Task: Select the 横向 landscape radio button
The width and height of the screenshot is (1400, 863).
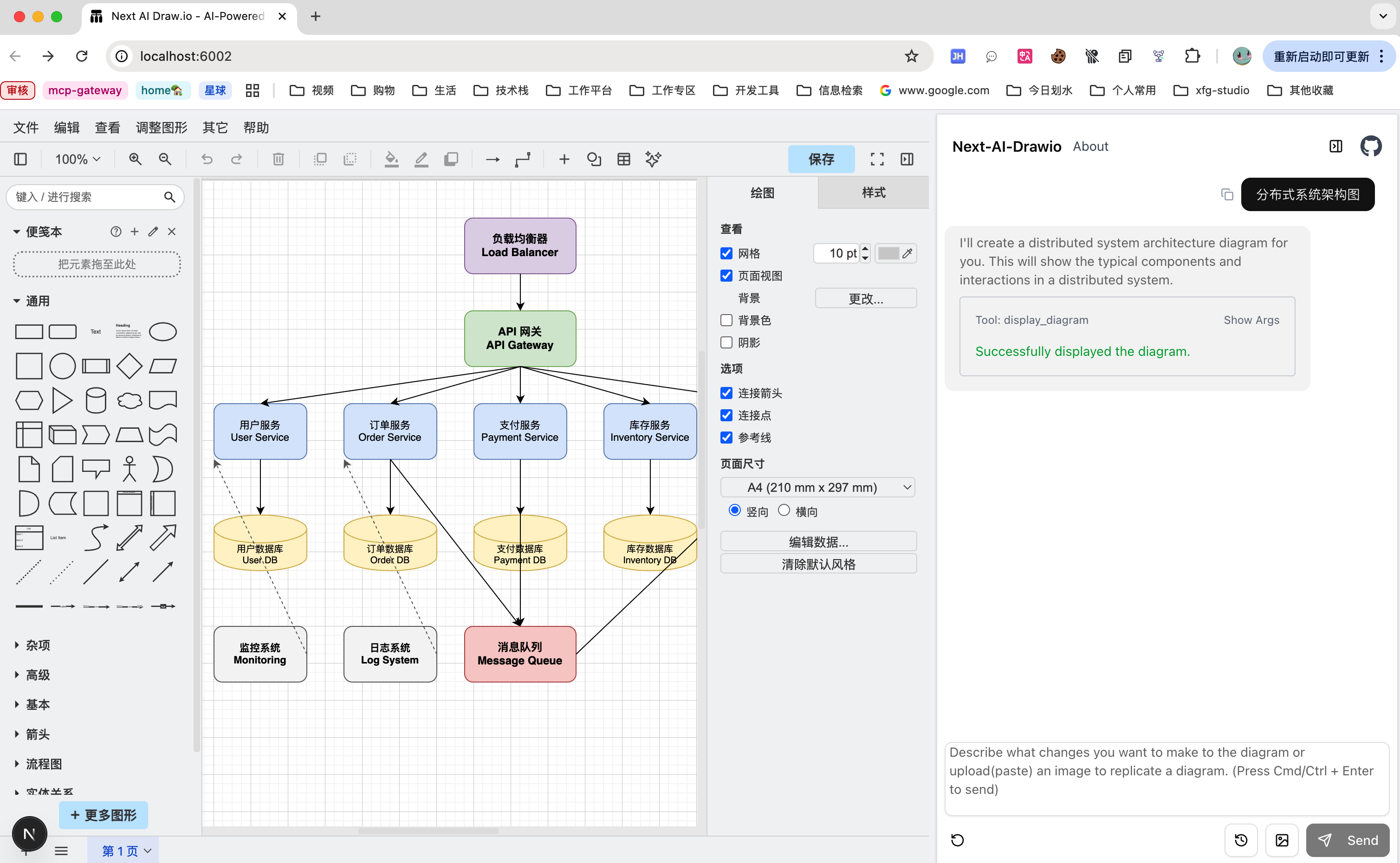Action: (x=784, y=510)
